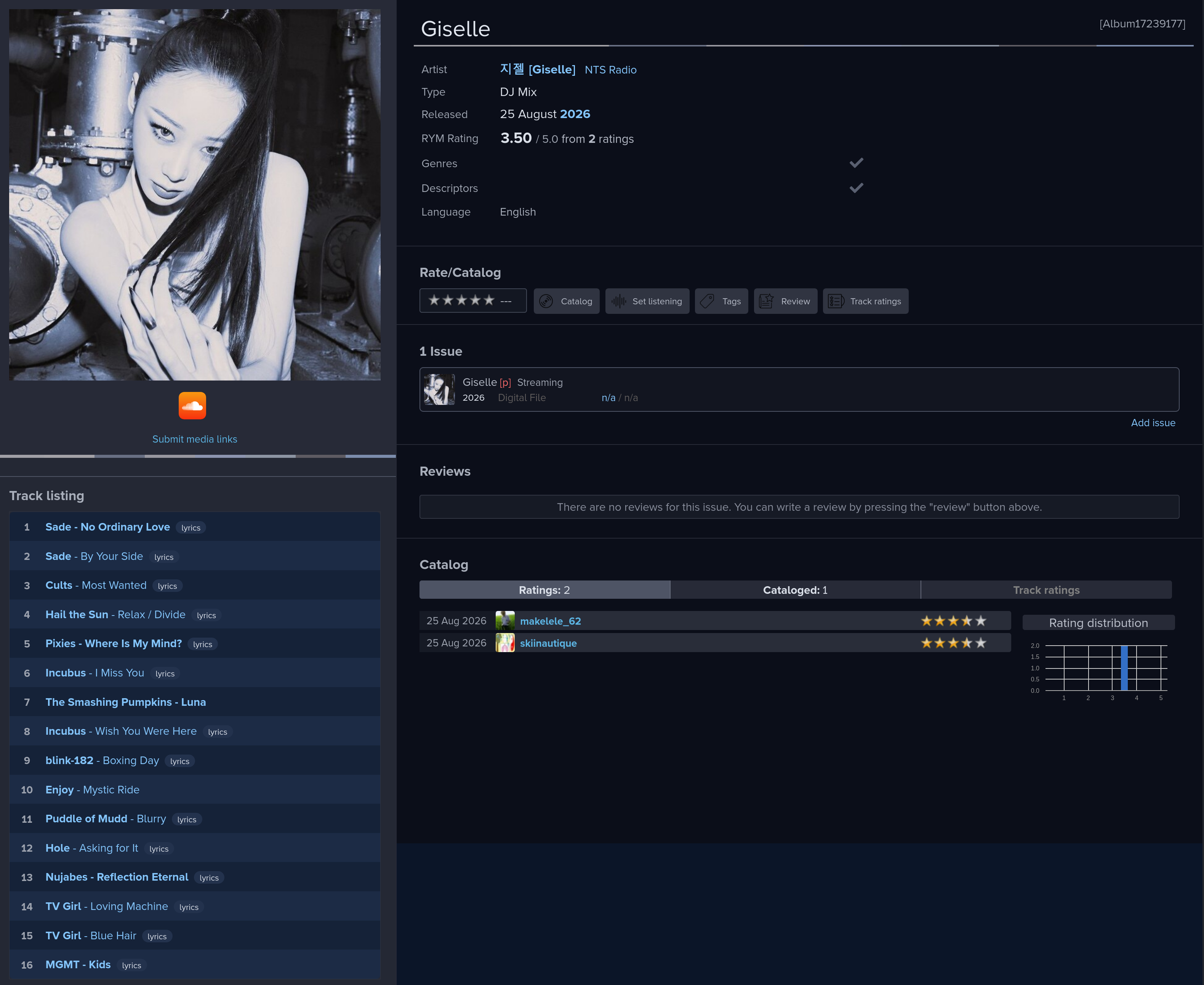Set your star rating for Giselle
Screen dimensions: 1204x985
461,300
